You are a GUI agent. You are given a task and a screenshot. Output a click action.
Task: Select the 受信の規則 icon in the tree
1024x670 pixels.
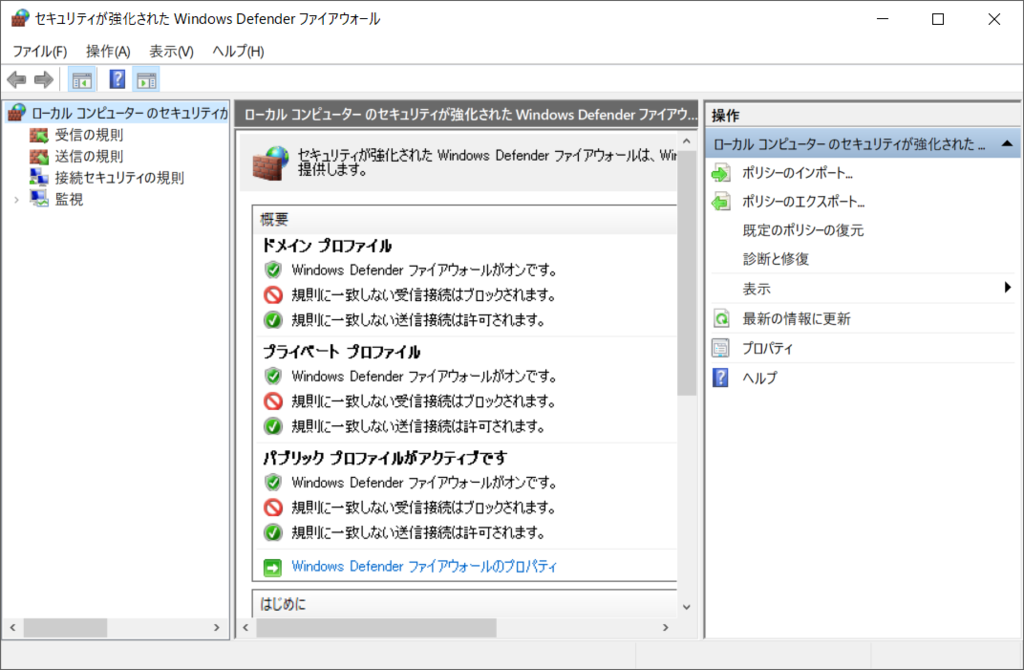coord(39,135)
